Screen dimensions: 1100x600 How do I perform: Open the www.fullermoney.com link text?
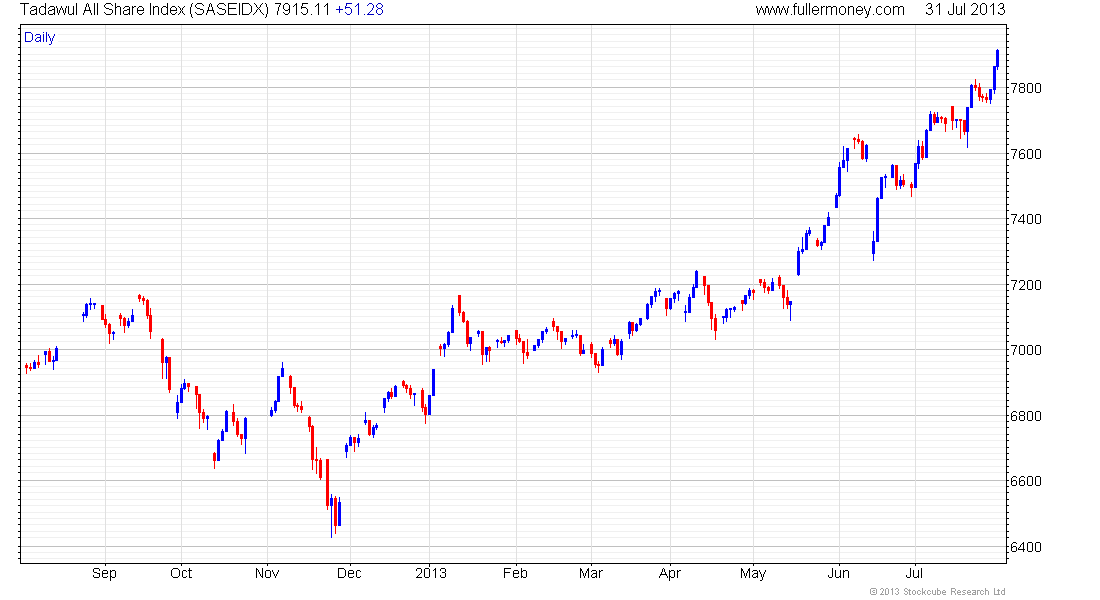(830, 10)
